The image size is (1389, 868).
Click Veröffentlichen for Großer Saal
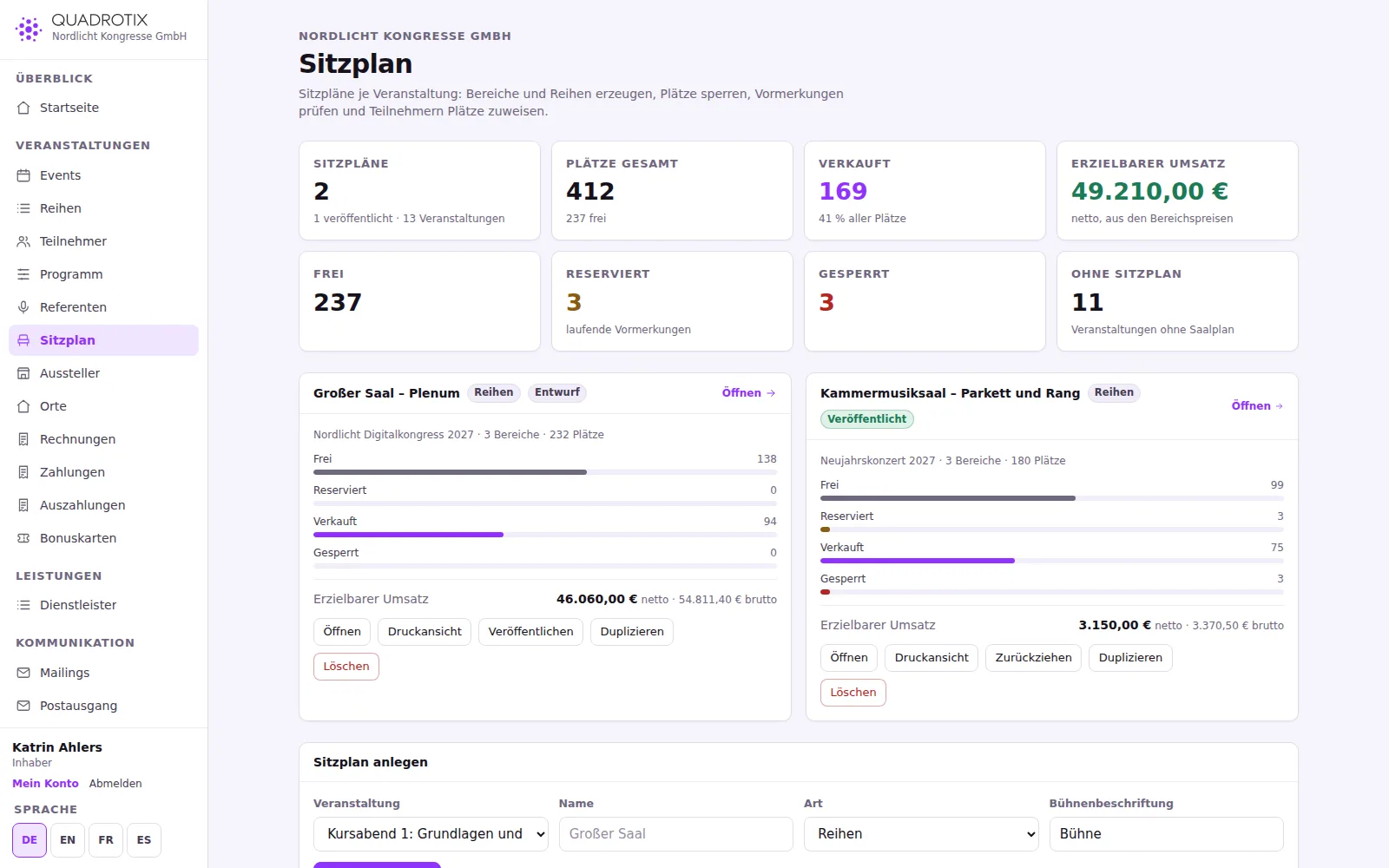pos(530,632)
